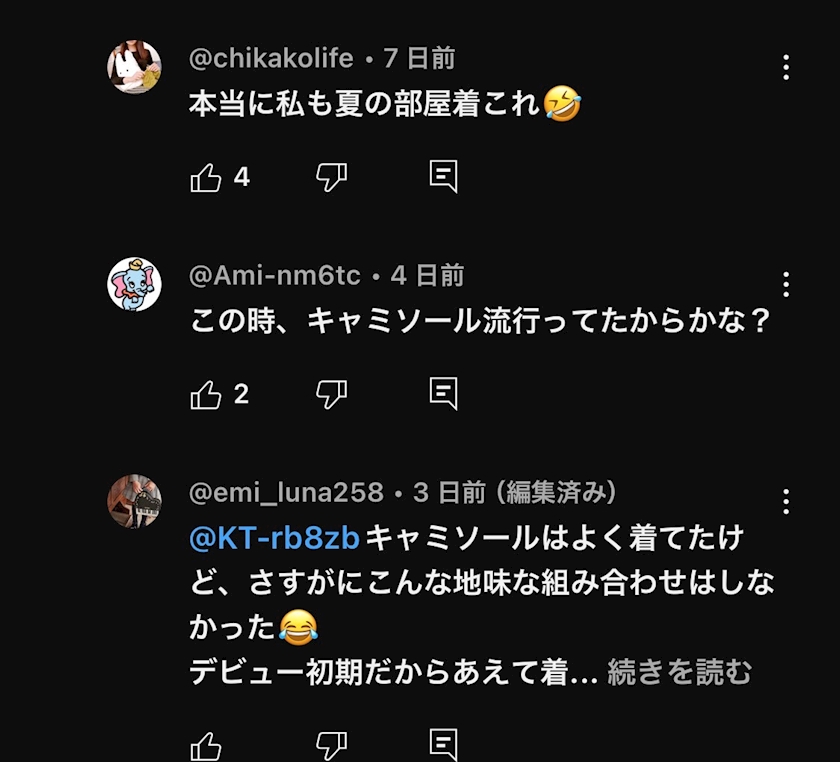
Task: Dislike the comment by @emi_luna258
Action: click(x=331, y=746)
